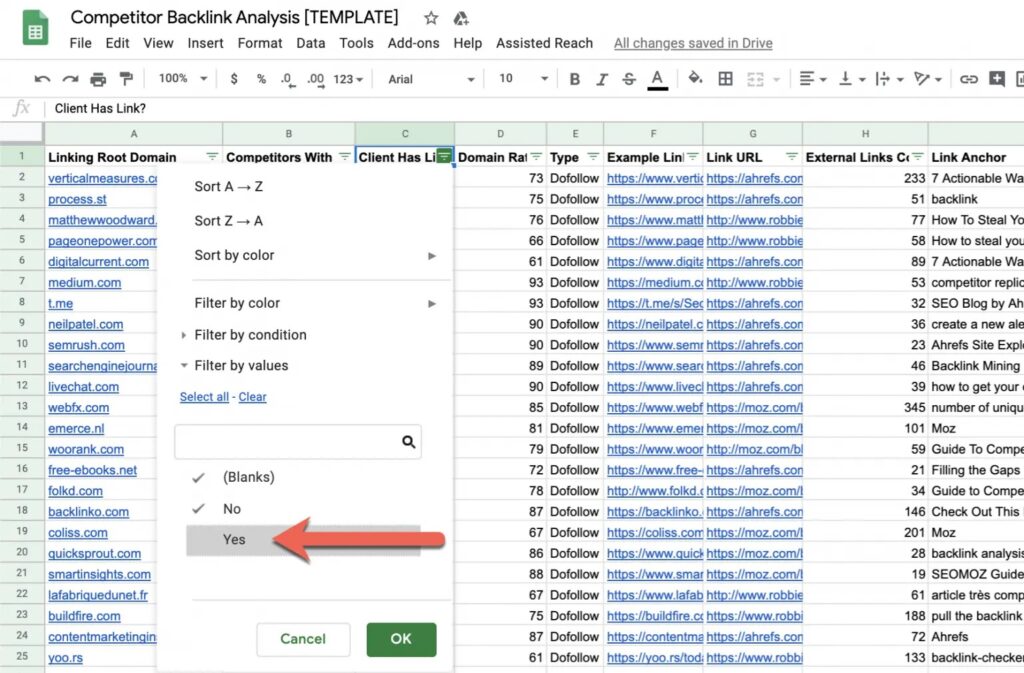Open horizontal align dropdown
Viewport: 1024px width, 673px height.
(813, 79)
